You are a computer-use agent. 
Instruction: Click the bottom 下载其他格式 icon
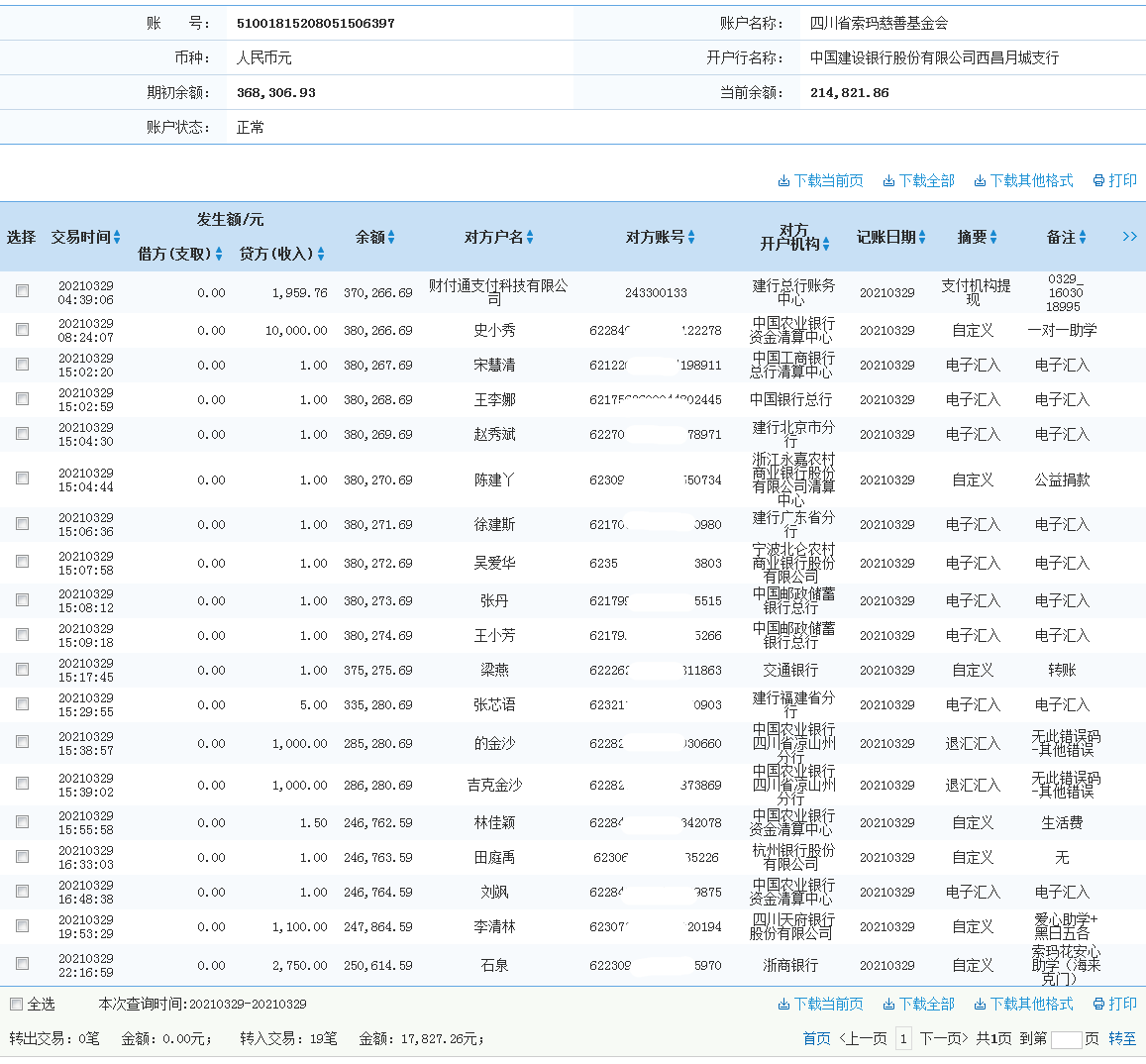[979, 1004]
